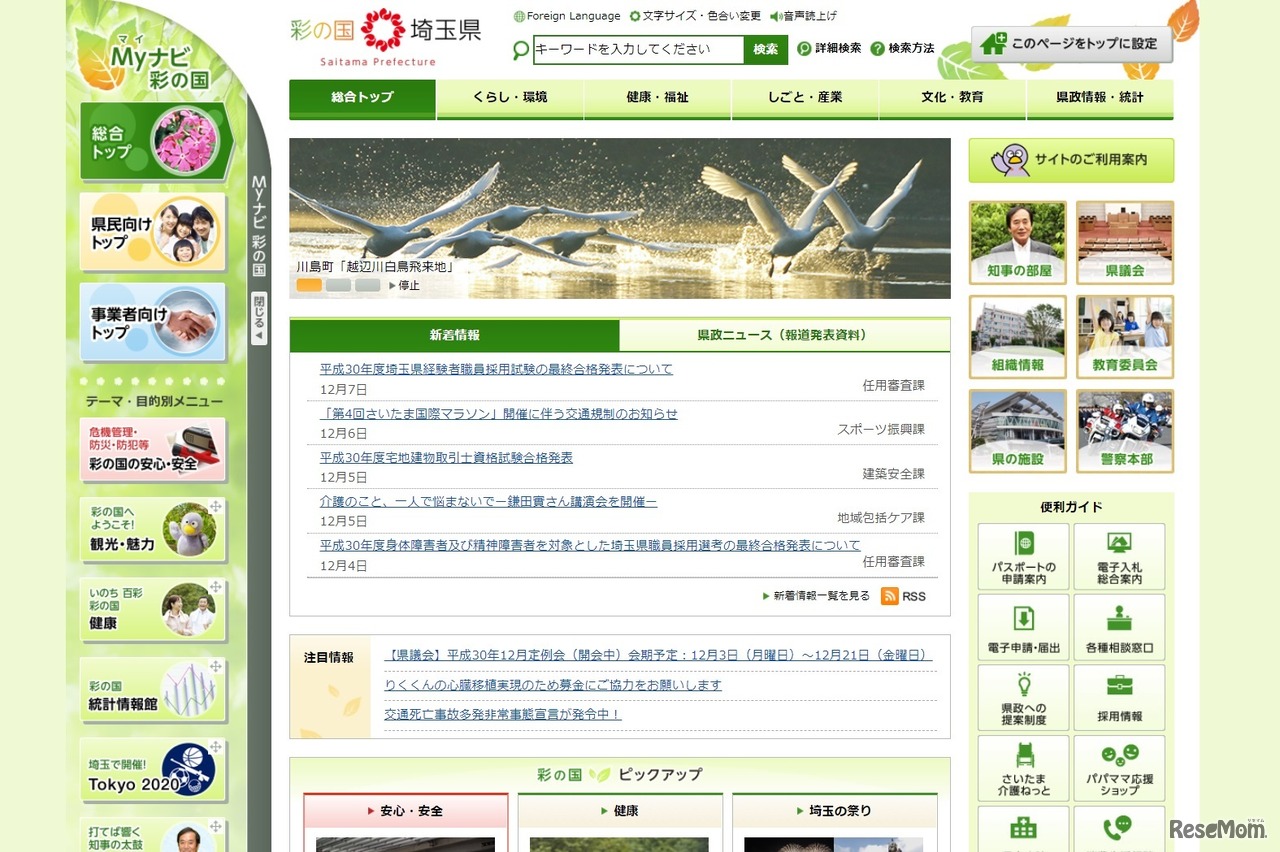
Task: Open Foreign Language globe link
Action: pos(567,16)
